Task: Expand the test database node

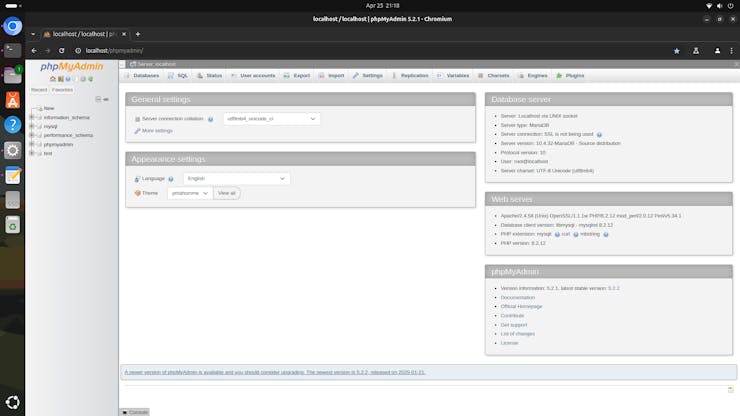Action: [32, 153]
